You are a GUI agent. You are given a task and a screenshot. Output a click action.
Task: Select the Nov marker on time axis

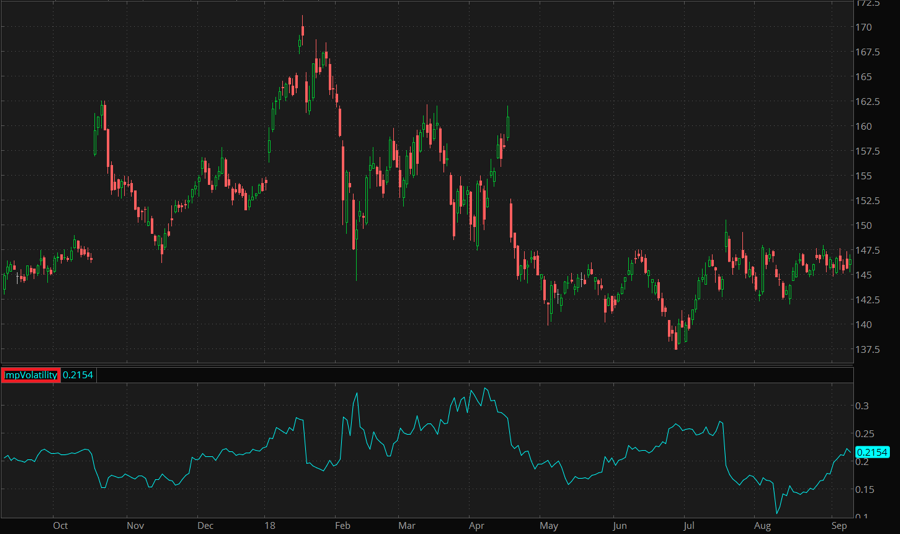click(135, 524)
